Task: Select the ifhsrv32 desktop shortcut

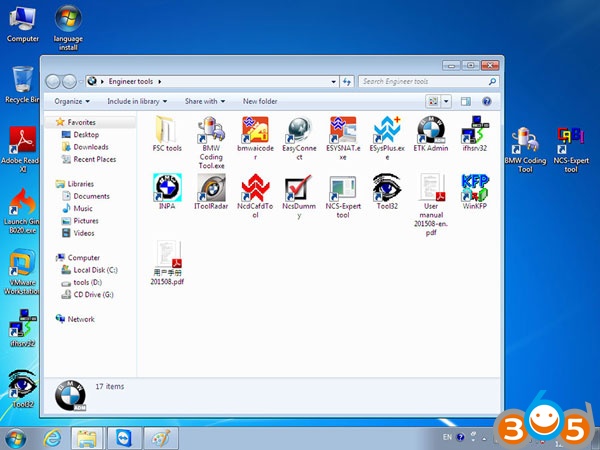Action: [x=23, y=328]
